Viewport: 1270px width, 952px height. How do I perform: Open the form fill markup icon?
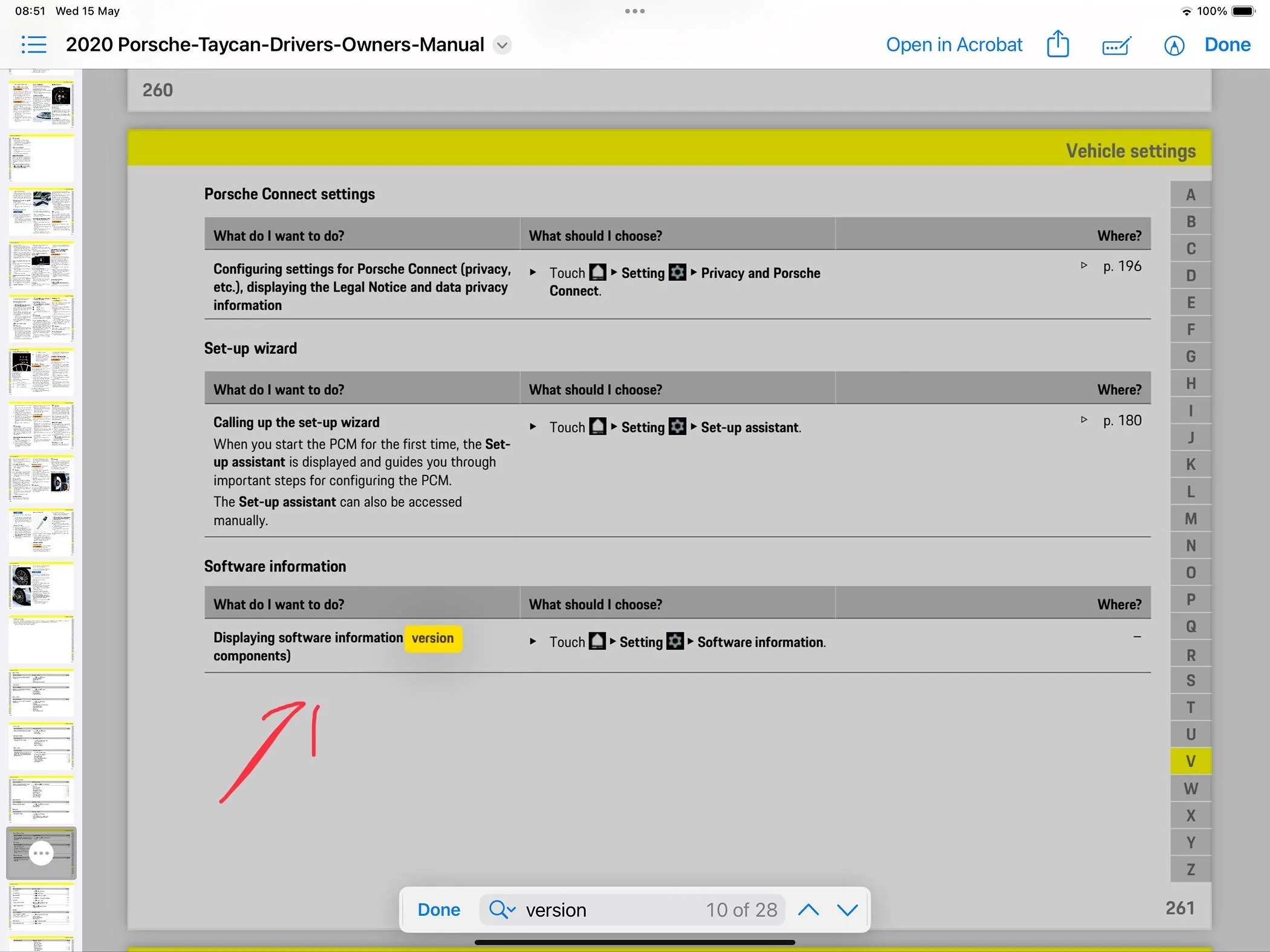(1116, 45)
